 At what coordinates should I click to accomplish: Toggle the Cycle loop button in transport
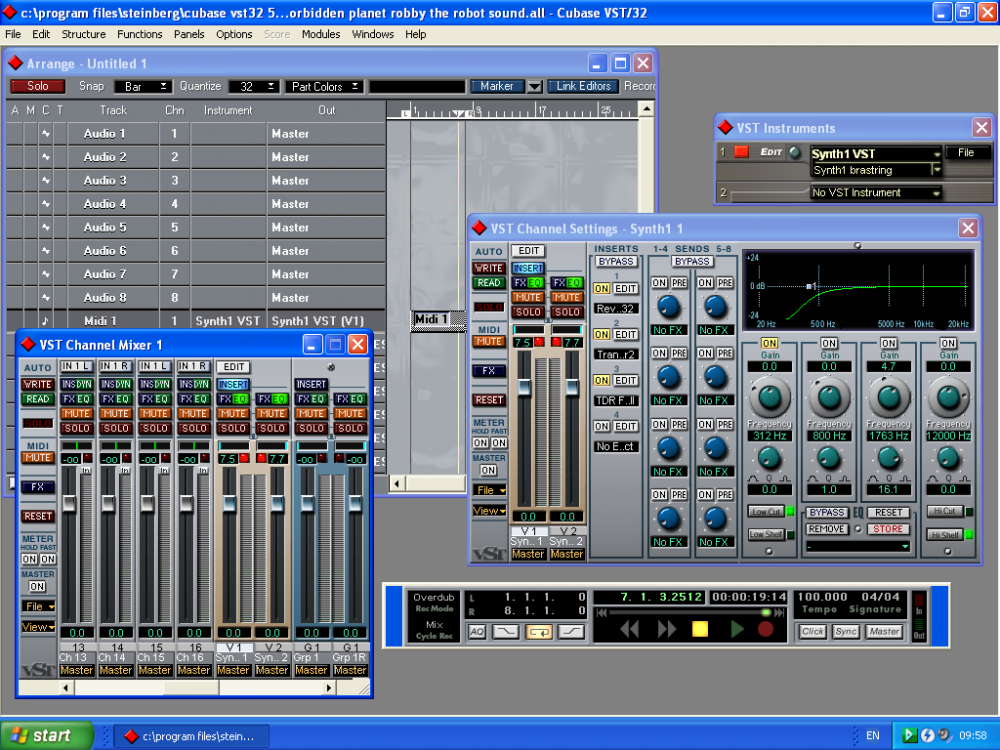[539, 631]
